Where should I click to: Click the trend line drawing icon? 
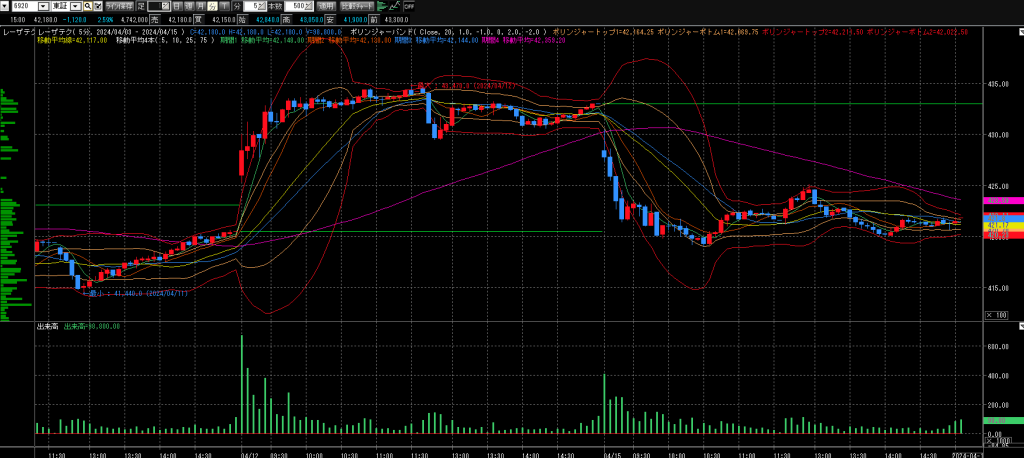[394, 6]
